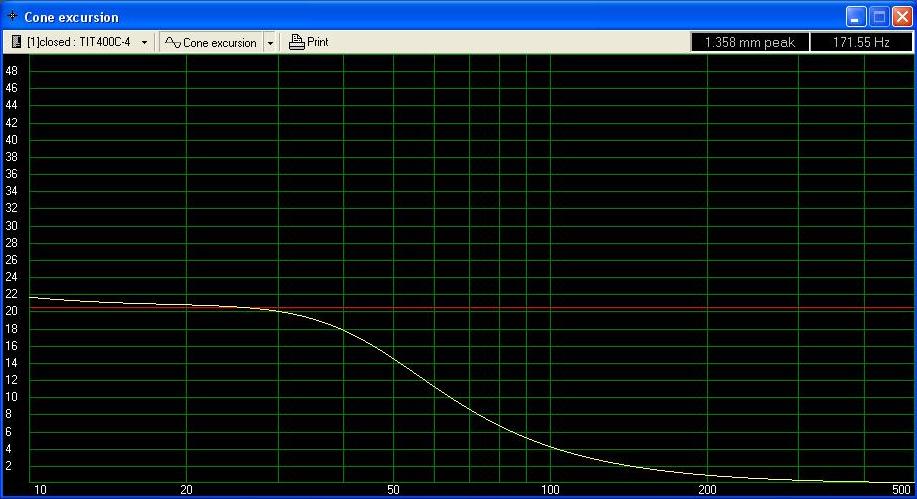Maximize the Cone excursion window
This screenshot has width=917, height=499.
pyautogui.click(x=878, y=17)
